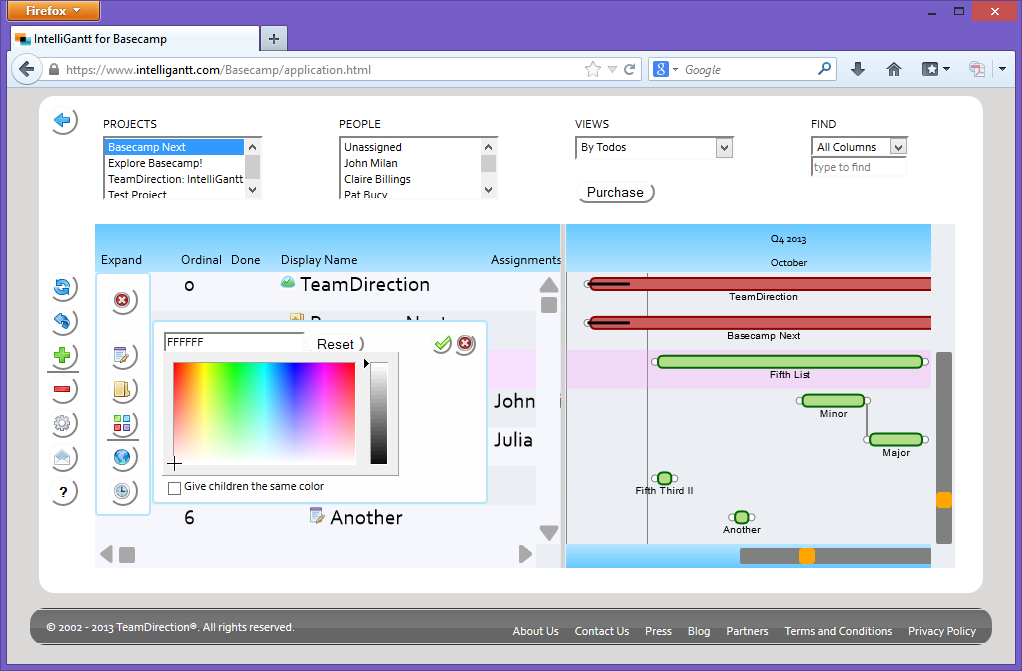The width and height of the screenshot is (1022, 671).
Task: Click the Major task Gantt bar
Action: point(896,440)
